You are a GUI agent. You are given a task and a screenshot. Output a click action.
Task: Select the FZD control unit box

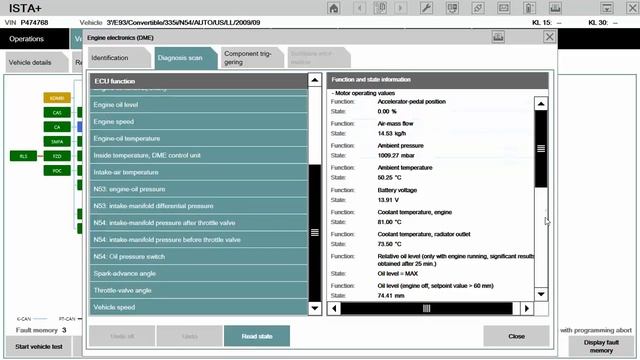(57, 156)
